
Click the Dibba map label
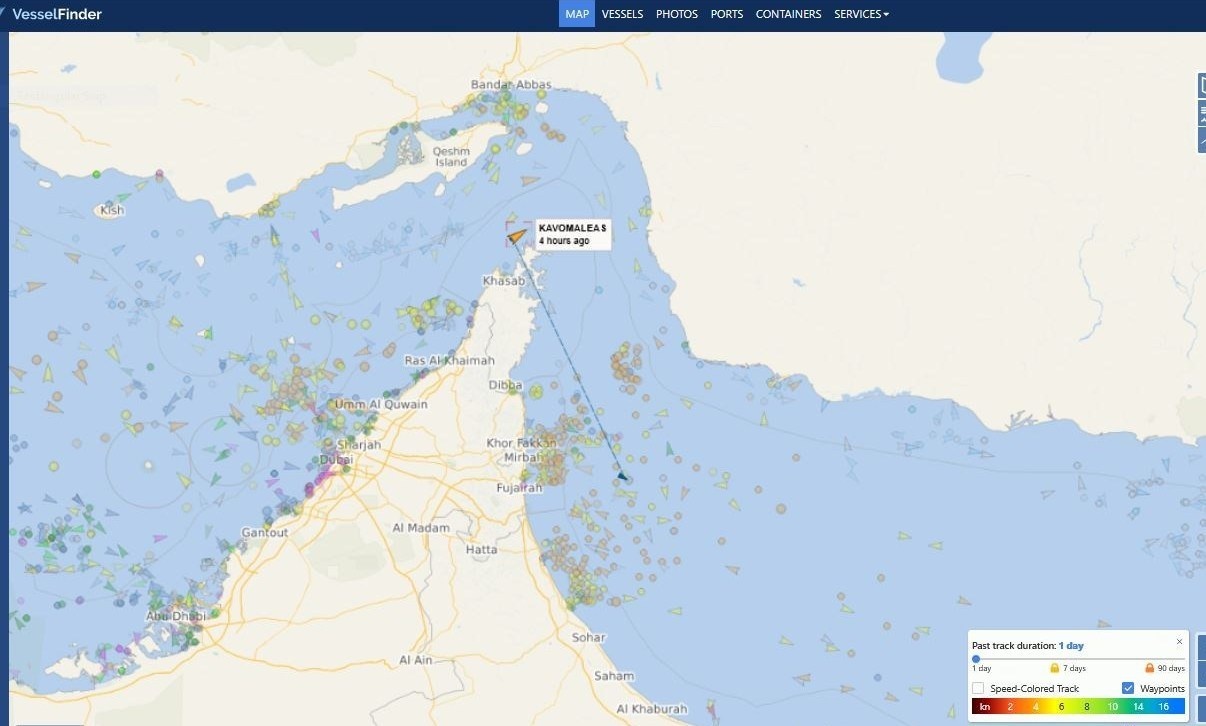(x=505, y=385)
